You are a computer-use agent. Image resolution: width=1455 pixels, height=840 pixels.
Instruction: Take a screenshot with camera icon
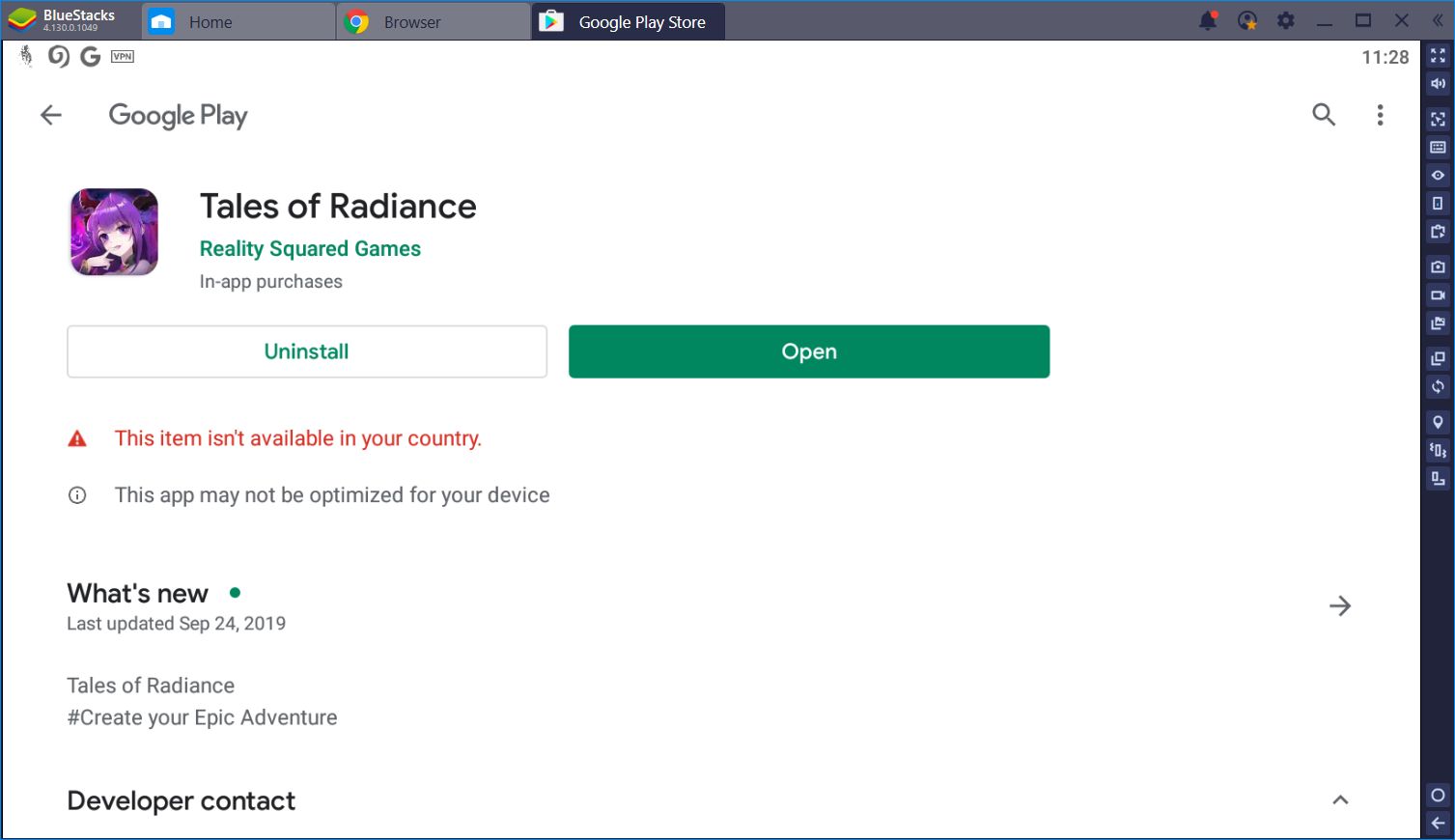pos(1438,266)
